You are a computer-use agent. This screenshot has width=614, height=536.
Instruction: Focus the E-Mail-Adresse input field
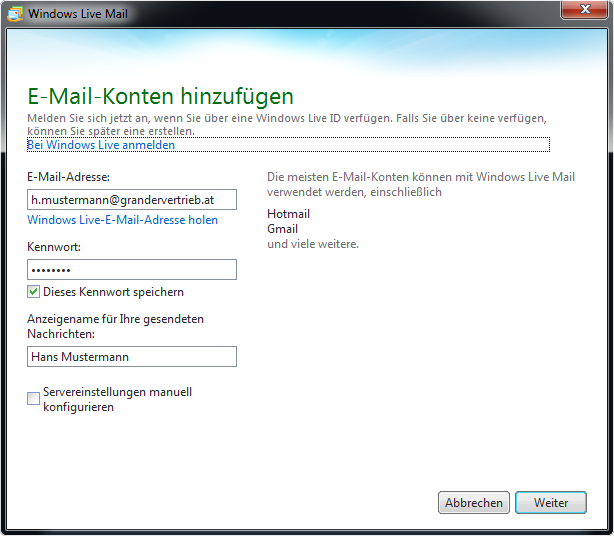[x=132, y=200]
